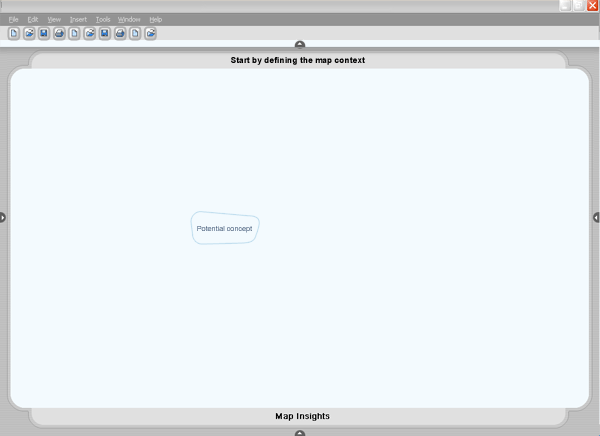Click the second Save disk toolbar icon

click(x=105, y=33)
